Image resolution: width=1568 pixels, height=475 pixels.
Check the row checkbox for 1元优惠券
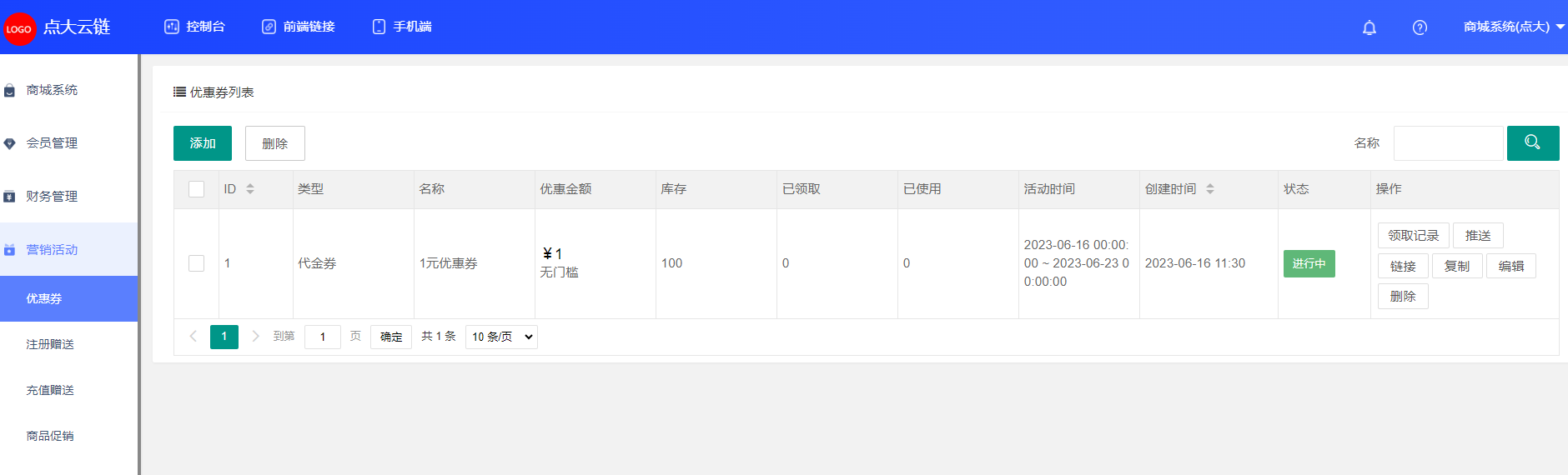[197, 263]
